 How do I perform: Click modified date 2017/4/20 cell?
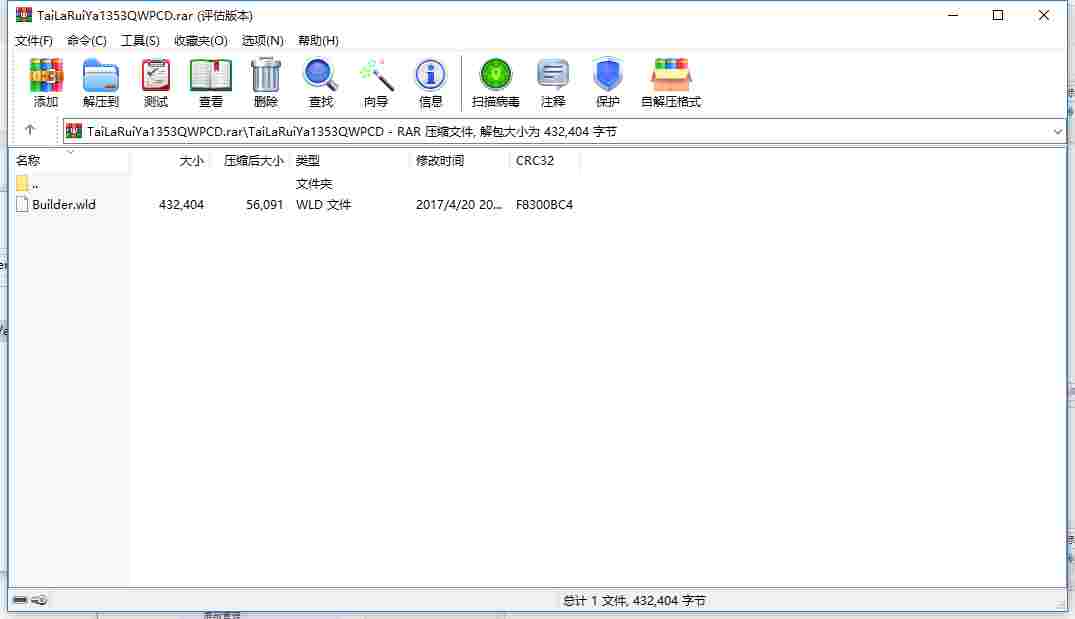[x=459, y=204]
